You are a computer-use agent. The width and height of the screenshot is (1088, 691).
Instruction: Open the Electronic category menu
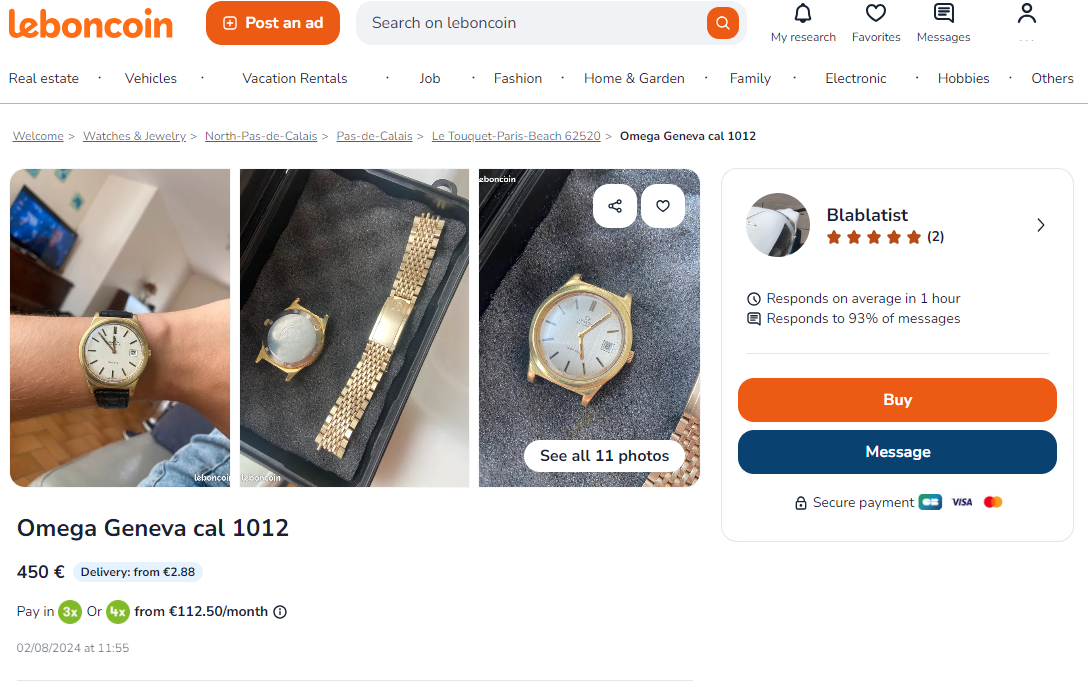tap(856, 78)
